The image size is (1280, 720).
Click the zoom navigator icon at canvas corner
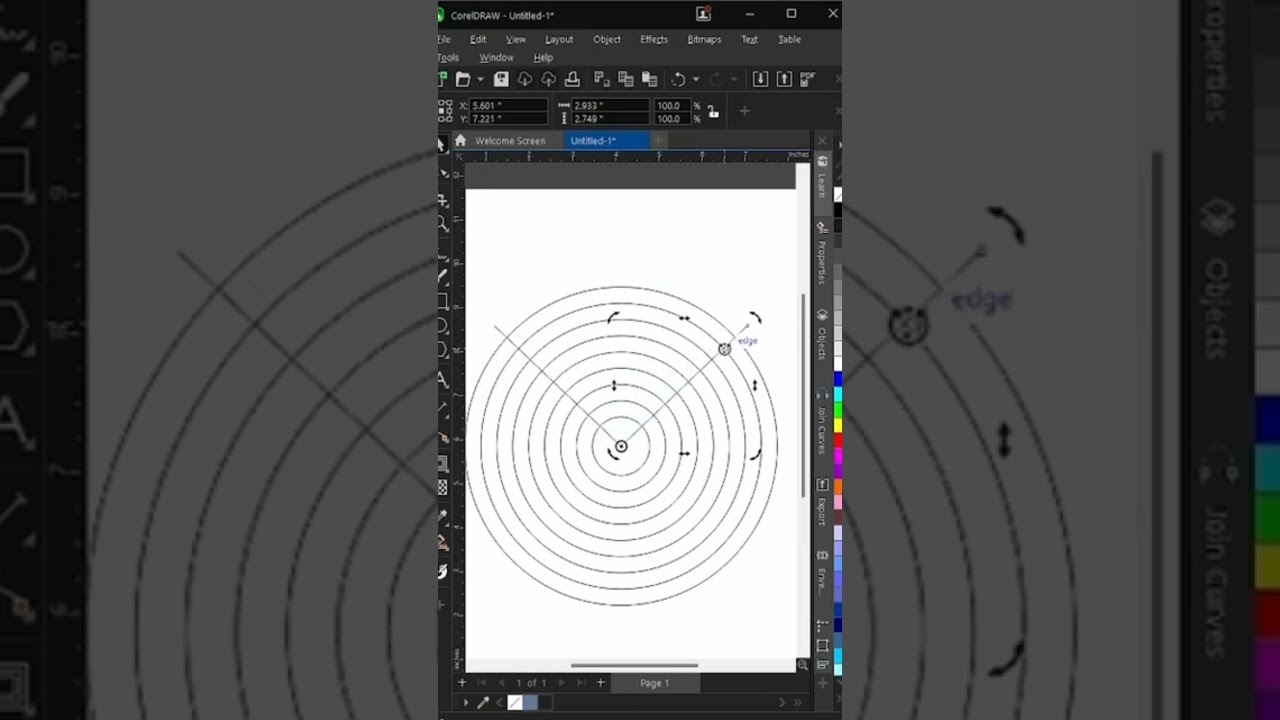click(x=802, y=665)
